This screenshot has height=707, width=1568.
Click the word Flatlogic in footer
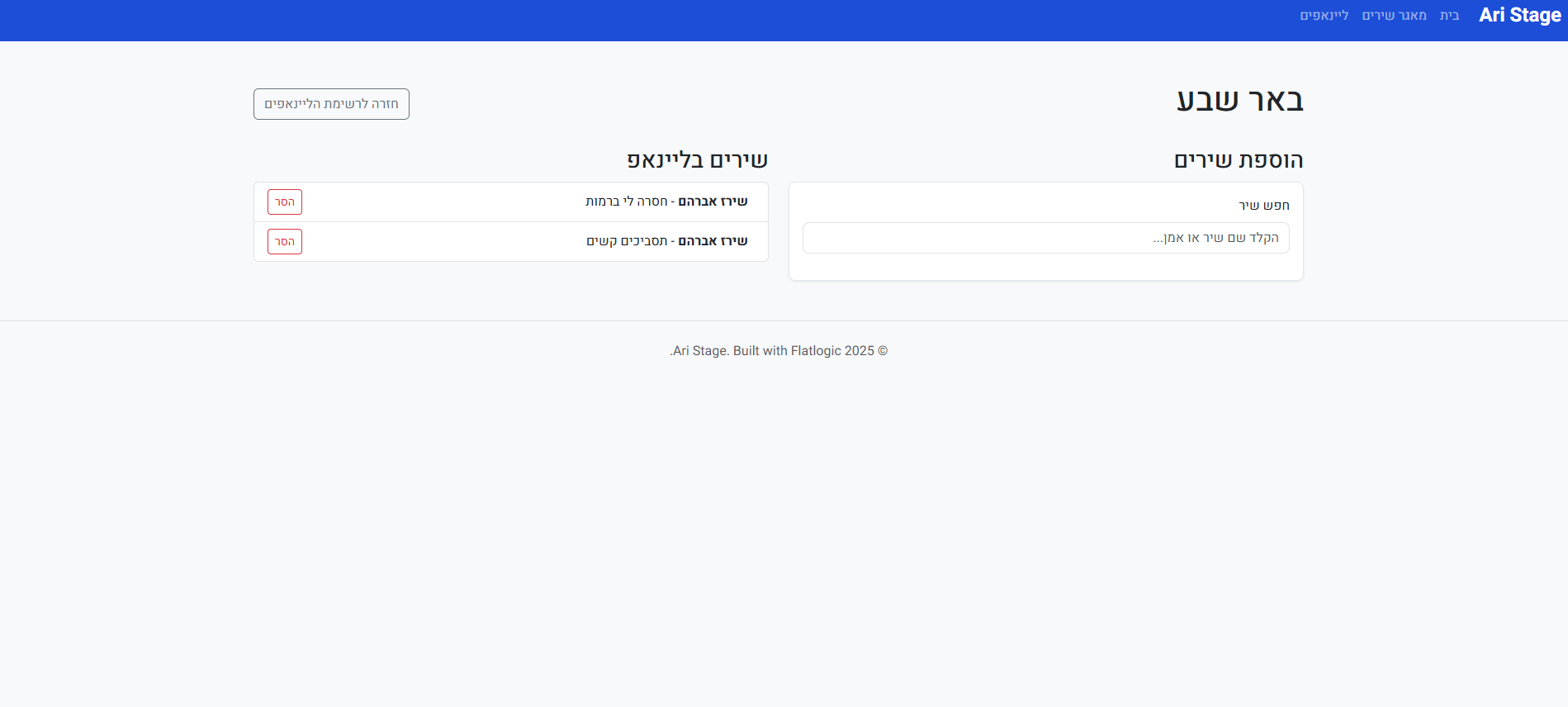(x=815, y=351)
